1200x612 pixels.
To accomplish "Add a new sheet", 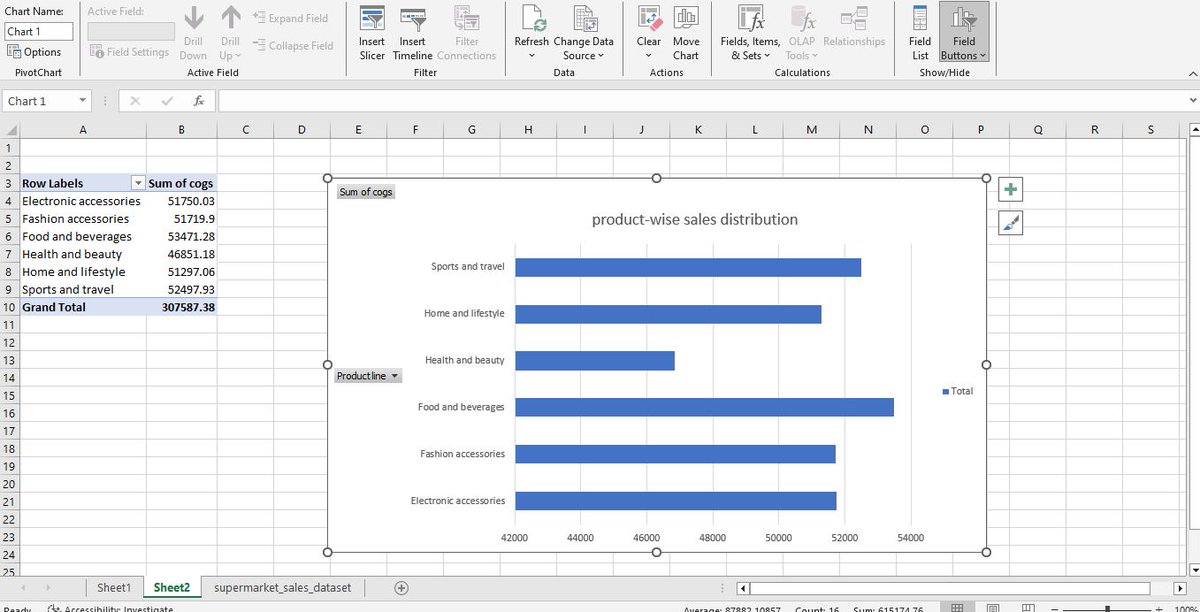I will [401, 588].
